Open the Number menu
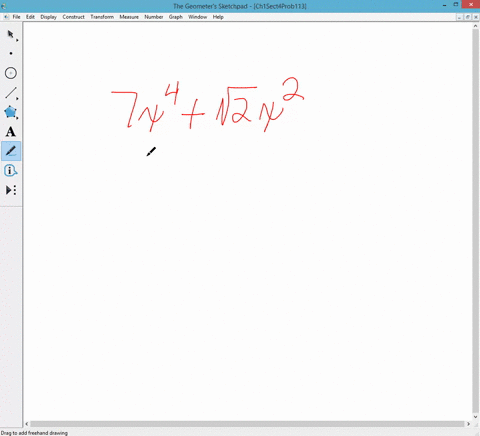 tap(154, 17)
